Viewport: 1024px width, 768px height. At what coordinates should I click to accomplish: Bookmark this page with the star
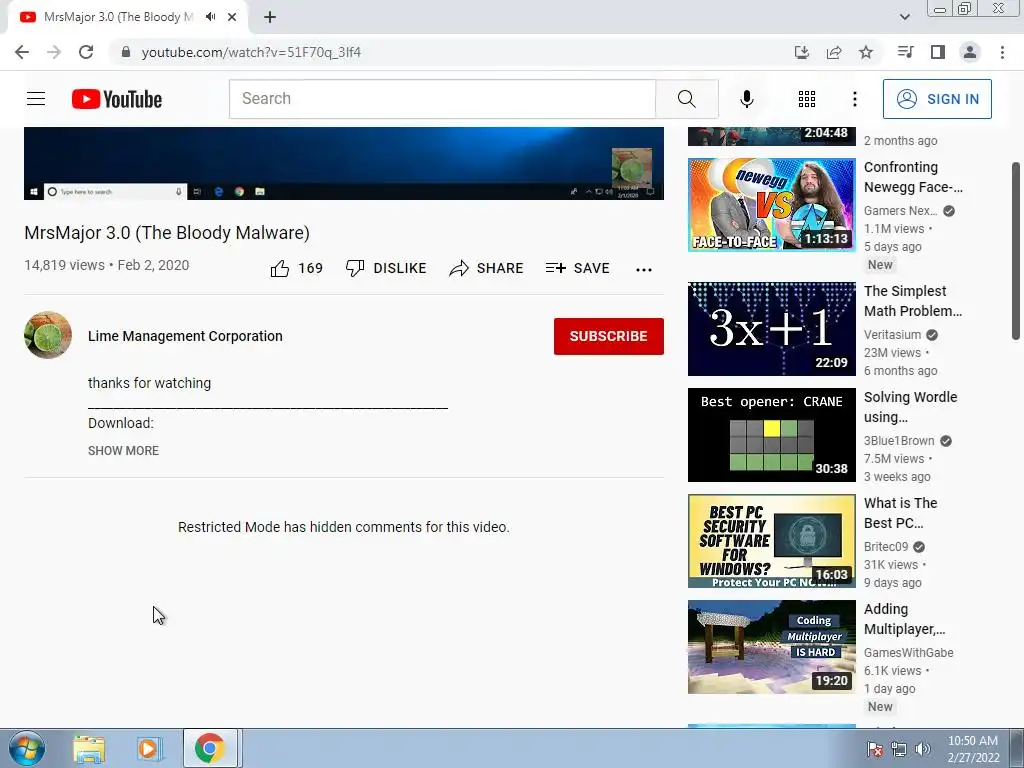[866, 52]
